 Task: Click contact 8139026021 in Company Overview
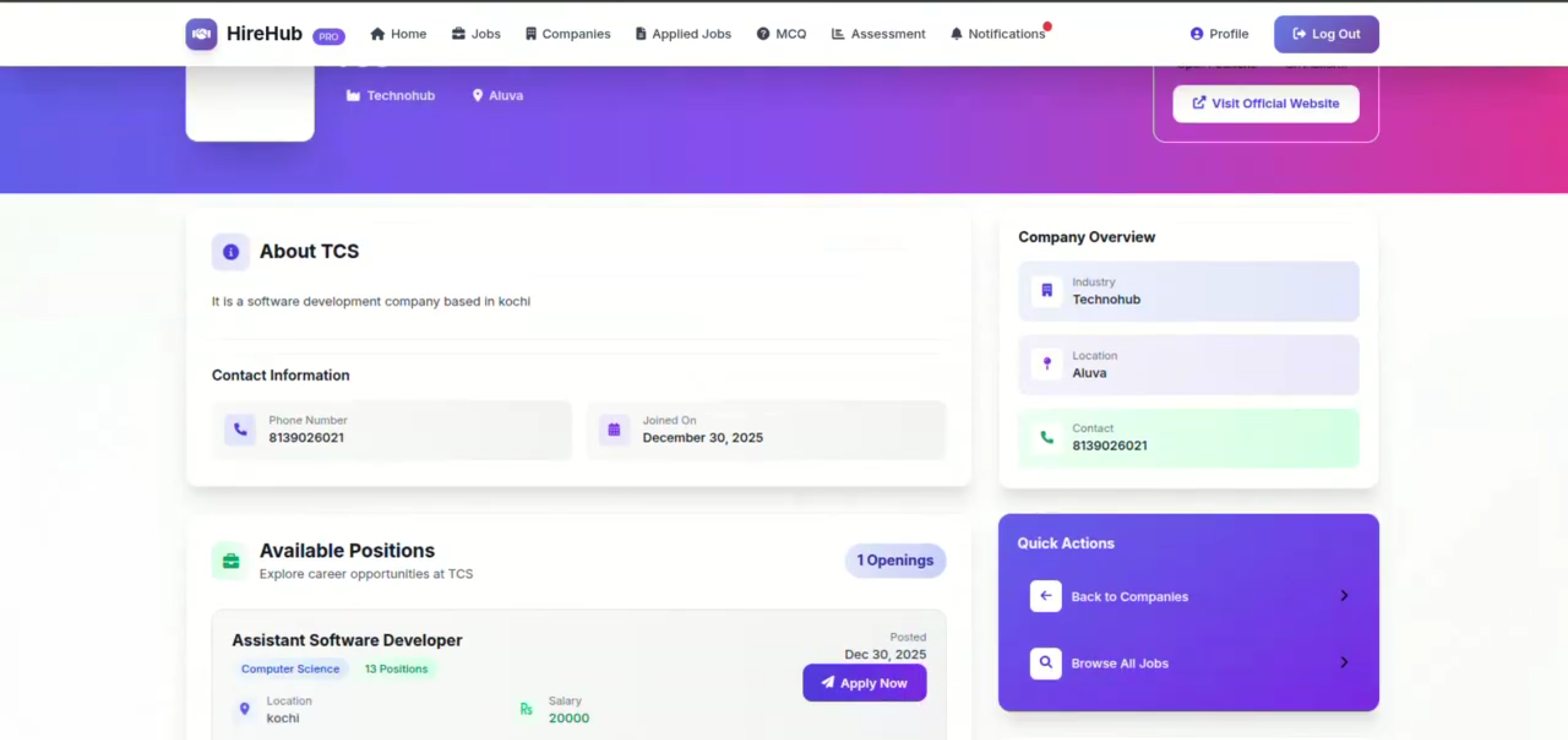[1109, 446]
